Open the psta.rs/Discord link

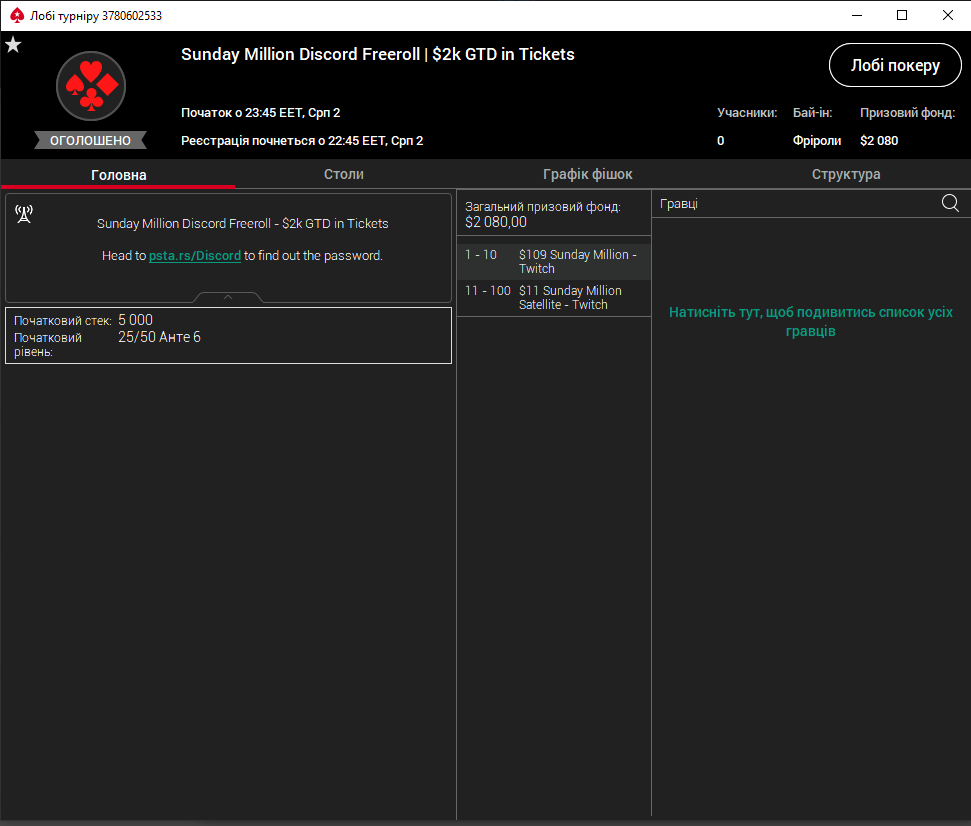click(194, 256)
